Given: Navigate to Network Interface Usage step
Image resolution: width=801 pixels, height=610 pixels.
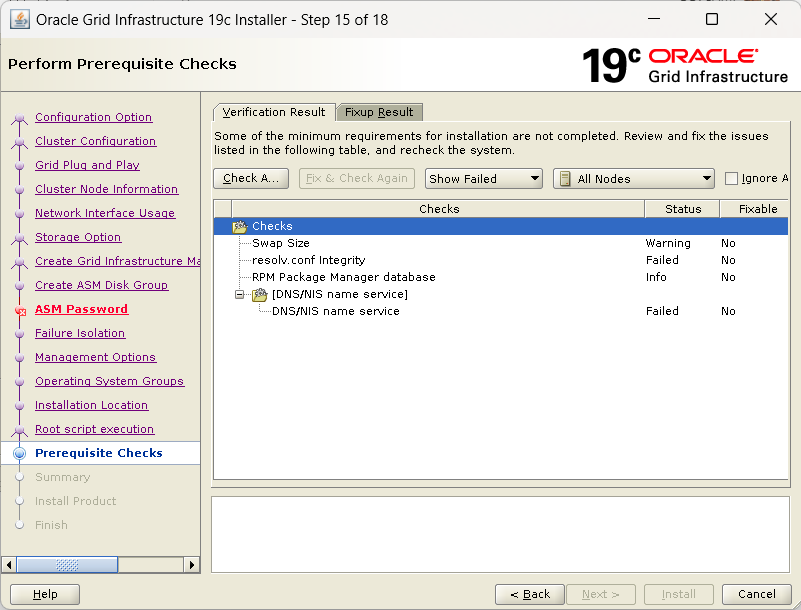Looking at the screenshot, I should click(x=105, y=213).
